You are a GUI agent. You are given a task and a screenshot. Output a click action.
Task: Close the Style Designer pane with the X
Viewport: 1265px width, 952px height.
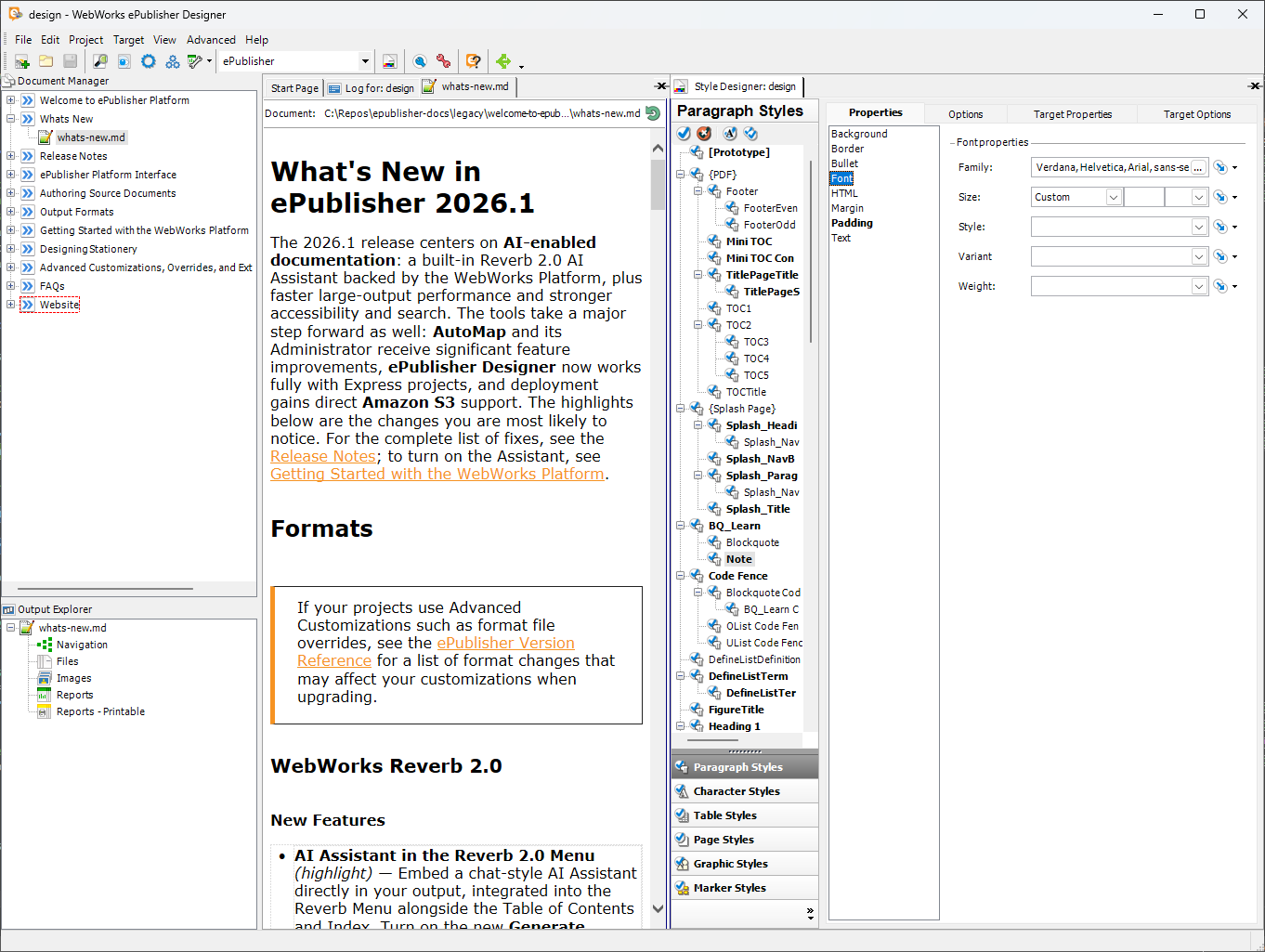(x=1255, y=86)
